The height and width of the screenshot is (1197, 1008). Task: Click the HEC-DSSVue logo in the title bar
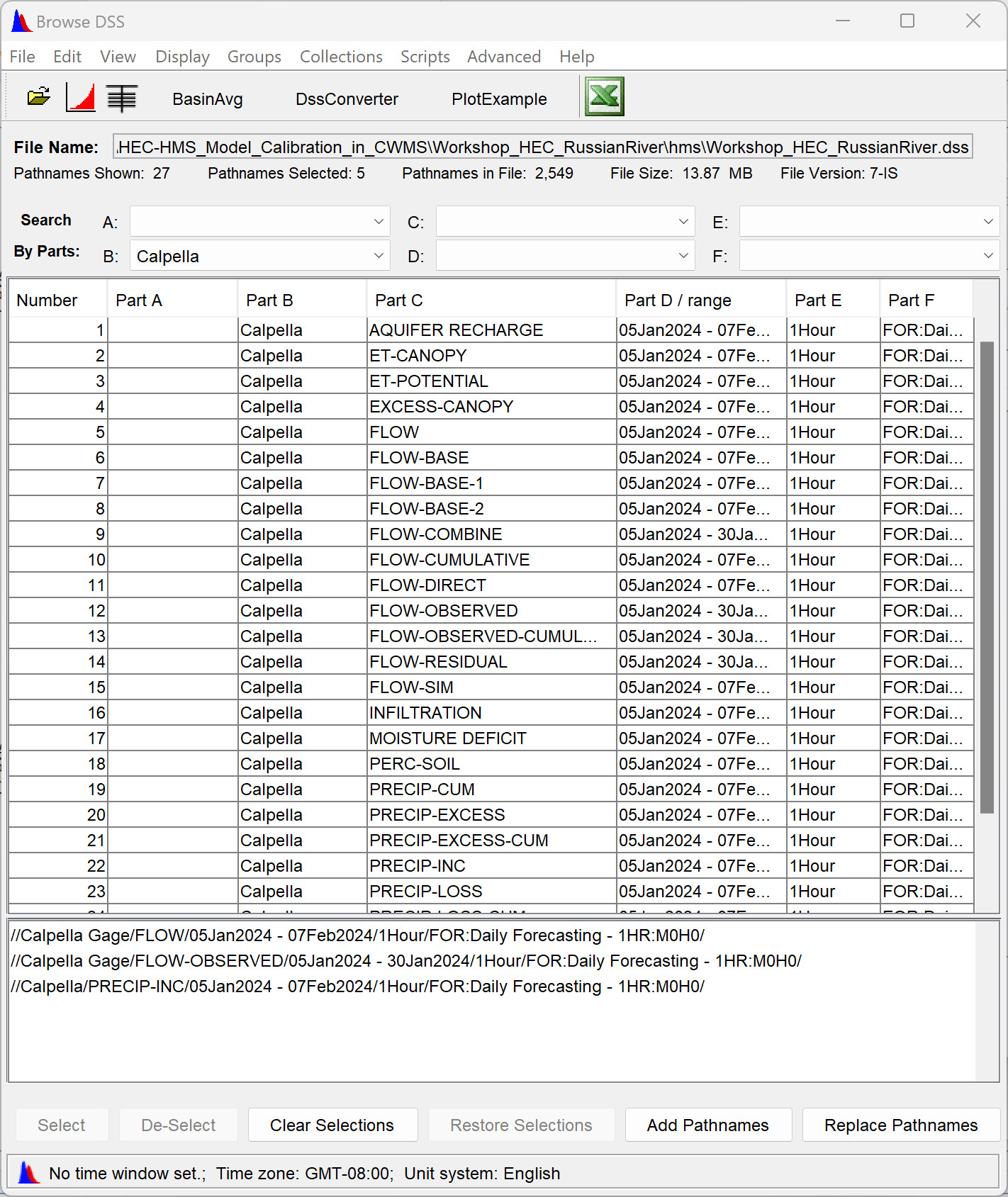[22, 21]
